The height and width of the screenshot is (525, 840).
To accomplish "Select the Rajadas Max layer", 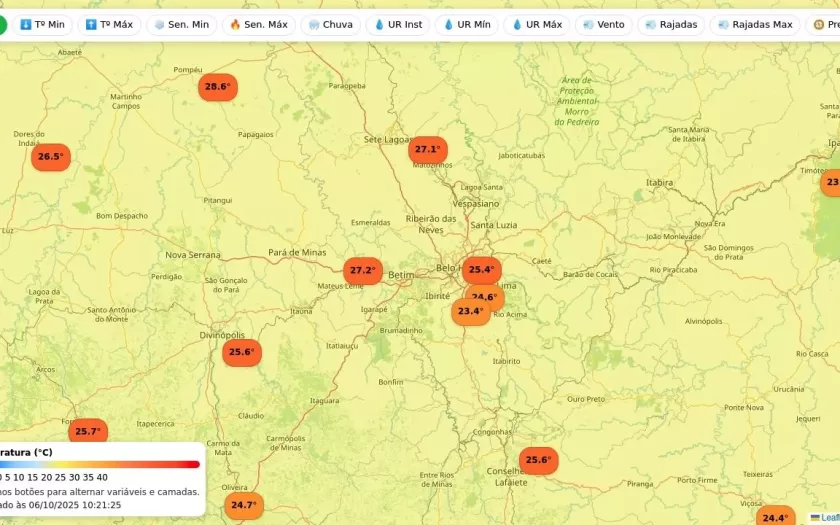I will 754,24.
